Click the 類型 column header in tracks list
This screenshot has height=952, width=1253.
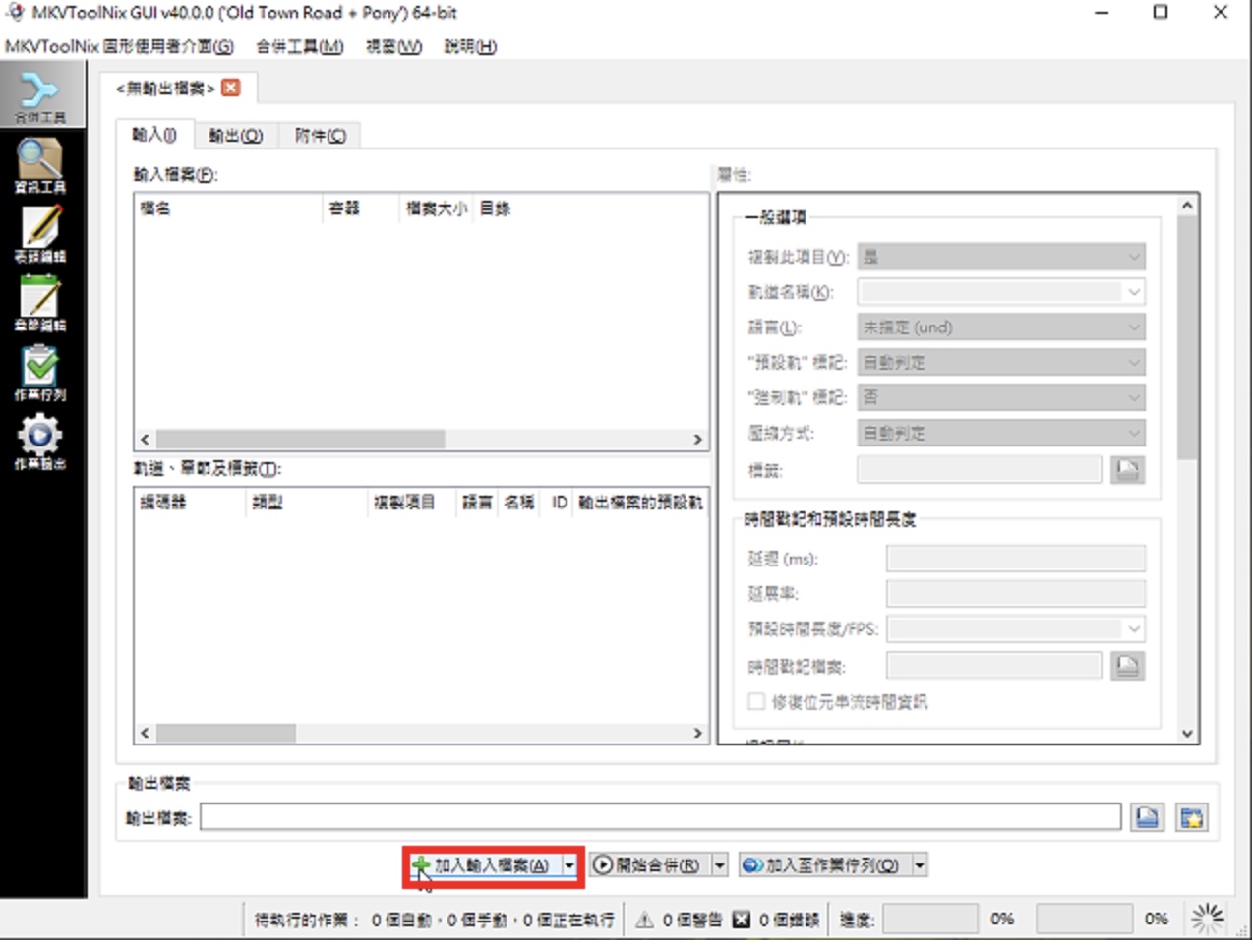coord(306,502)
